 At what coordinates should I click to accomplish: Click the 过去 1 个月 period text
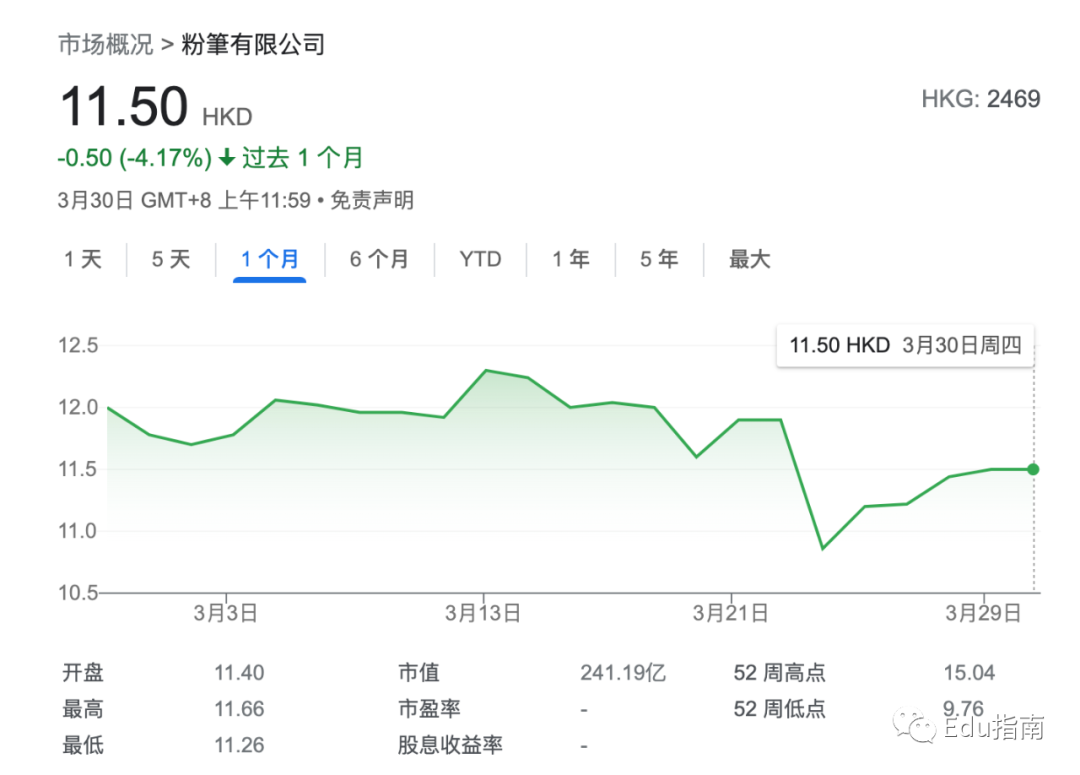[302, 158]
